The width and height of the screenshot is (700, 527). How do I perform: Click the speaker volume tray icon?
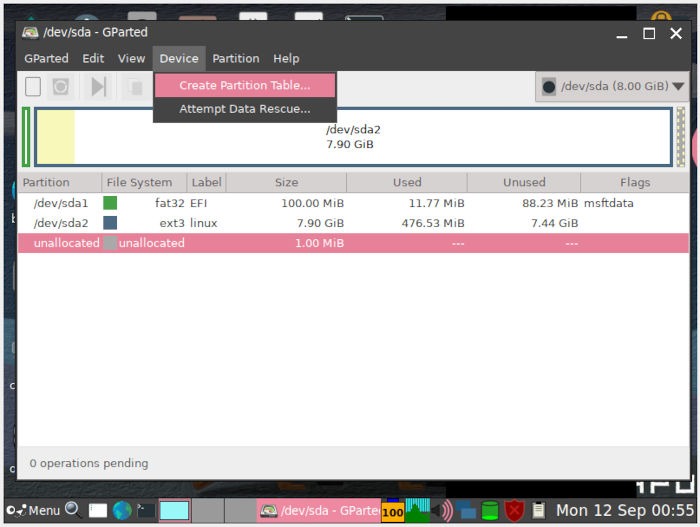(443, 510)
